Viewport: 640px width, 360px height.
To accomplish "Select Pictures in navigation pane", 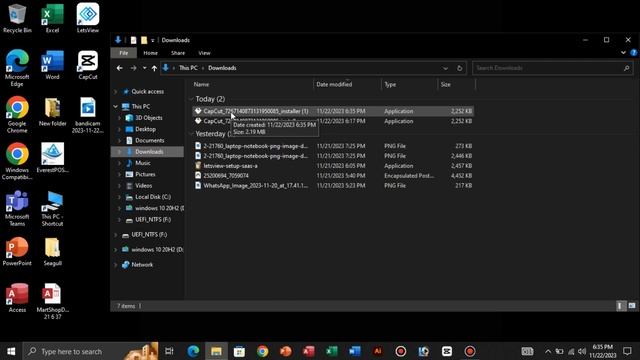I will [145, 174].
